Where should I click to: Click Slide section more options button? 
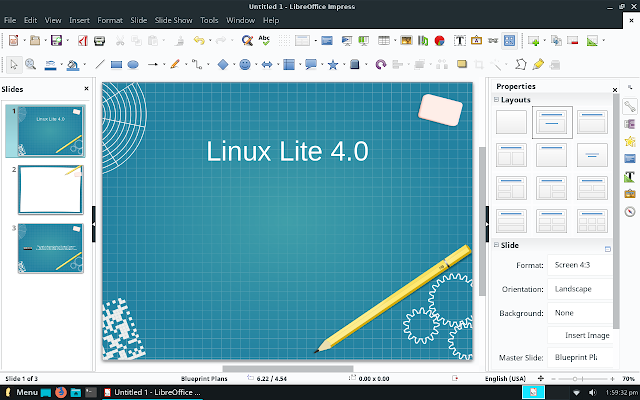pyautogui.click(x=608, y=249)
